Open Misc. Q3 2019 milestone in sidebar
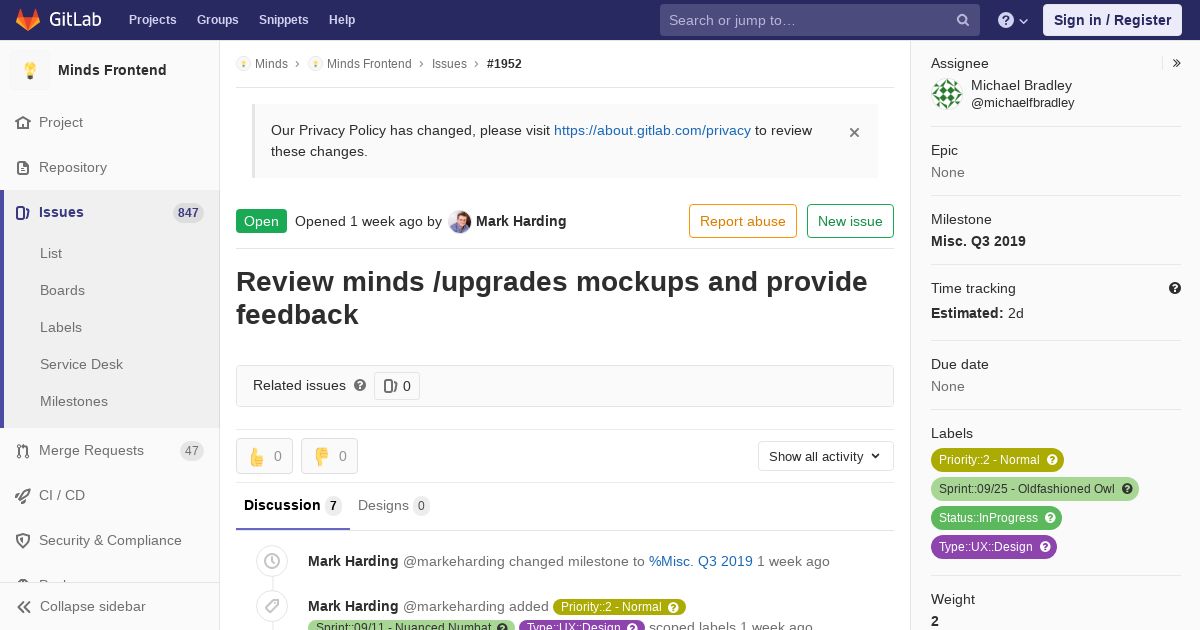Screen dimensions: 1200x630 click(x=978, y=241)
